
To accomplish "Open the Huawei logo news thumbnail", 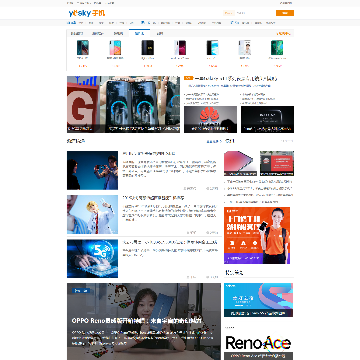I will point(210,119).
